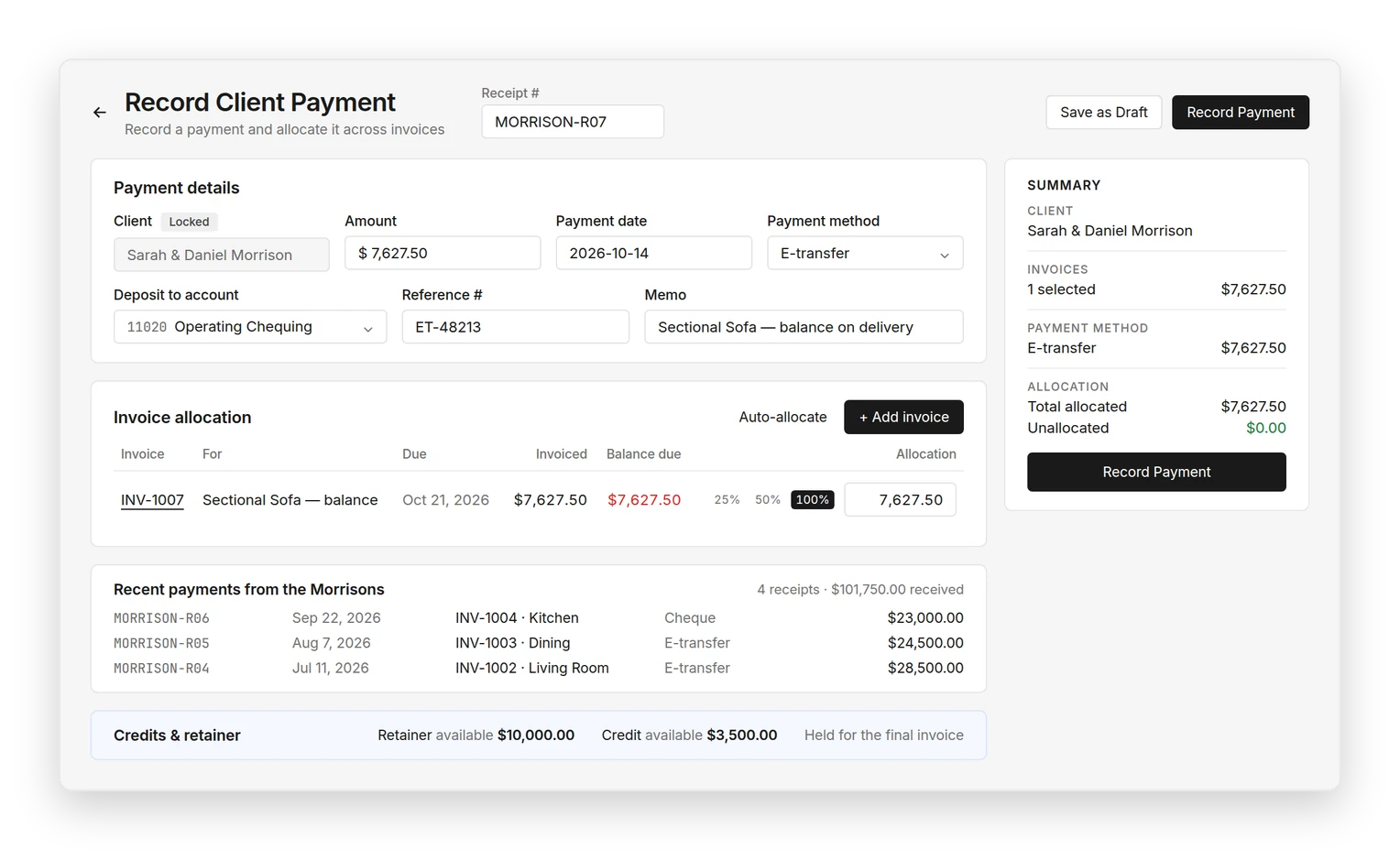Click the Reference # input field
Image resolution: width=1400 pixels, height=850 pixels.
[x=516, y=327]
